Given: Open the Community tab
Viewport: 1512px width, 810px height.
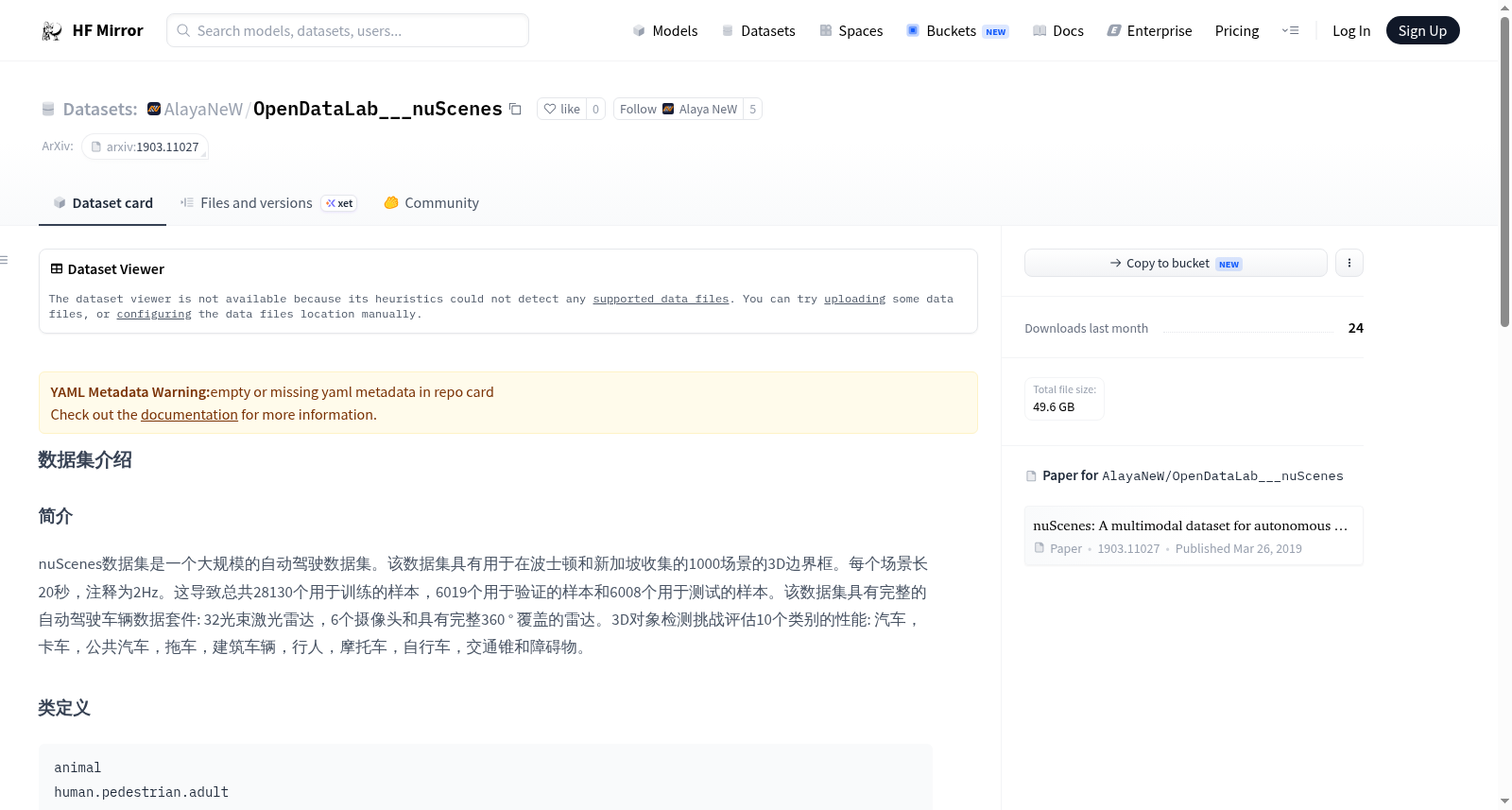Looking at the screenshot, I should 432,203.
